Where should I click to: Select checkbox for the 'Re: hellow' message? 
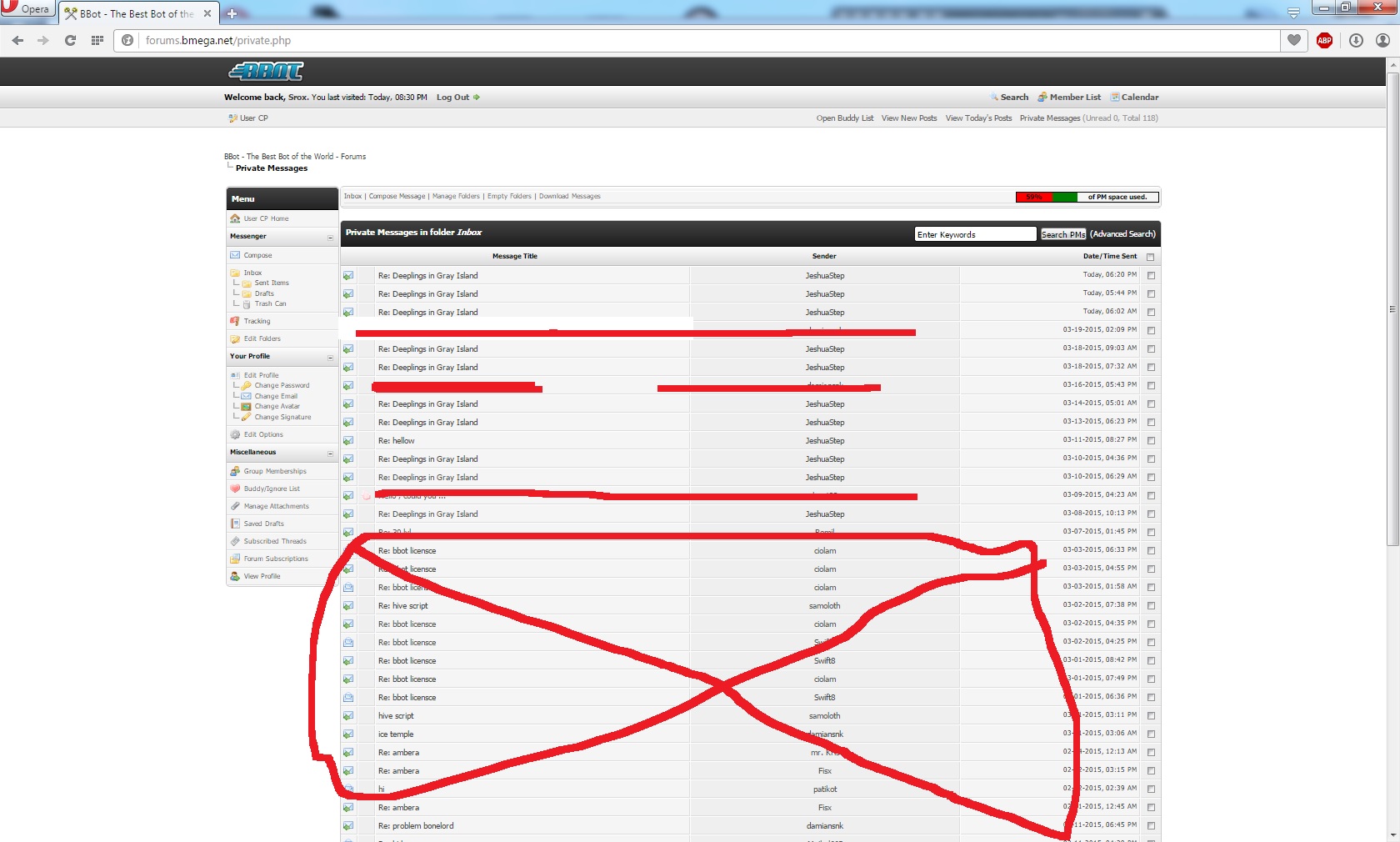pyautogui.click(x=1151, y=440)
